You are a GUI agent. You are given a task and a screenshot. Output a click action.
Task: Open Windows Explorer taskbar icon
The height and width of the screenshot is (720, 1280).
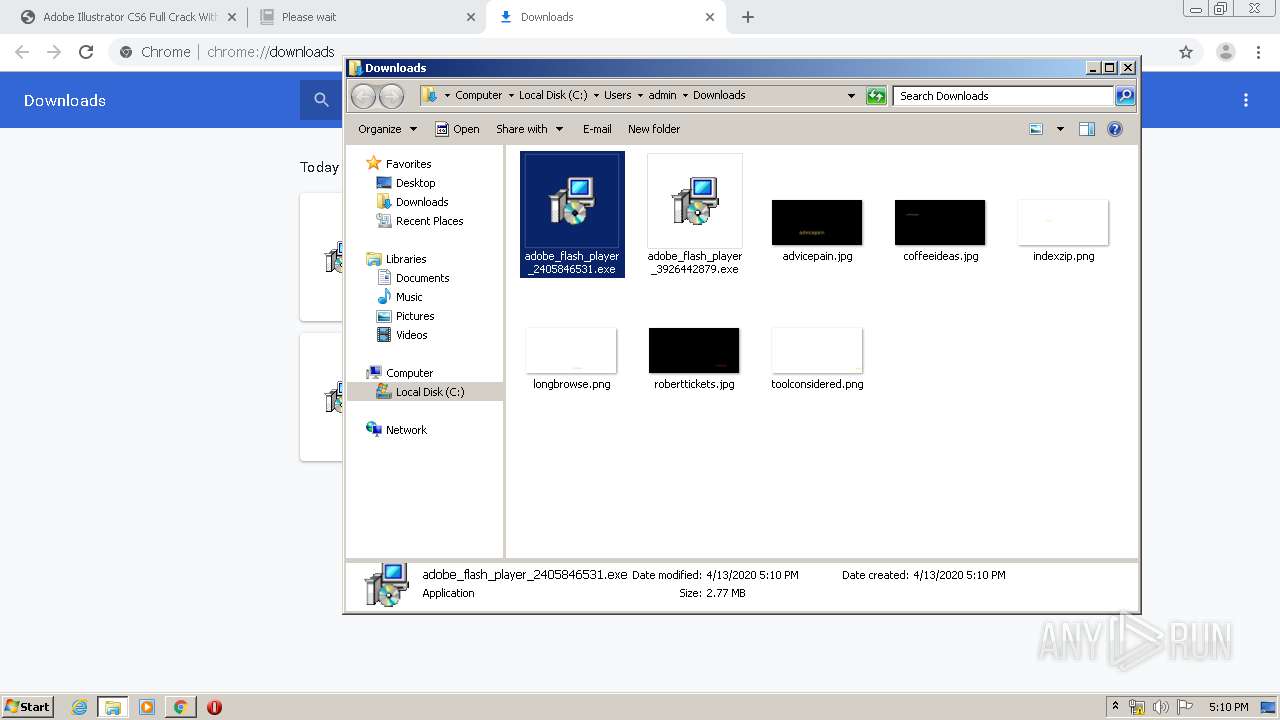(x=113, y=707)
